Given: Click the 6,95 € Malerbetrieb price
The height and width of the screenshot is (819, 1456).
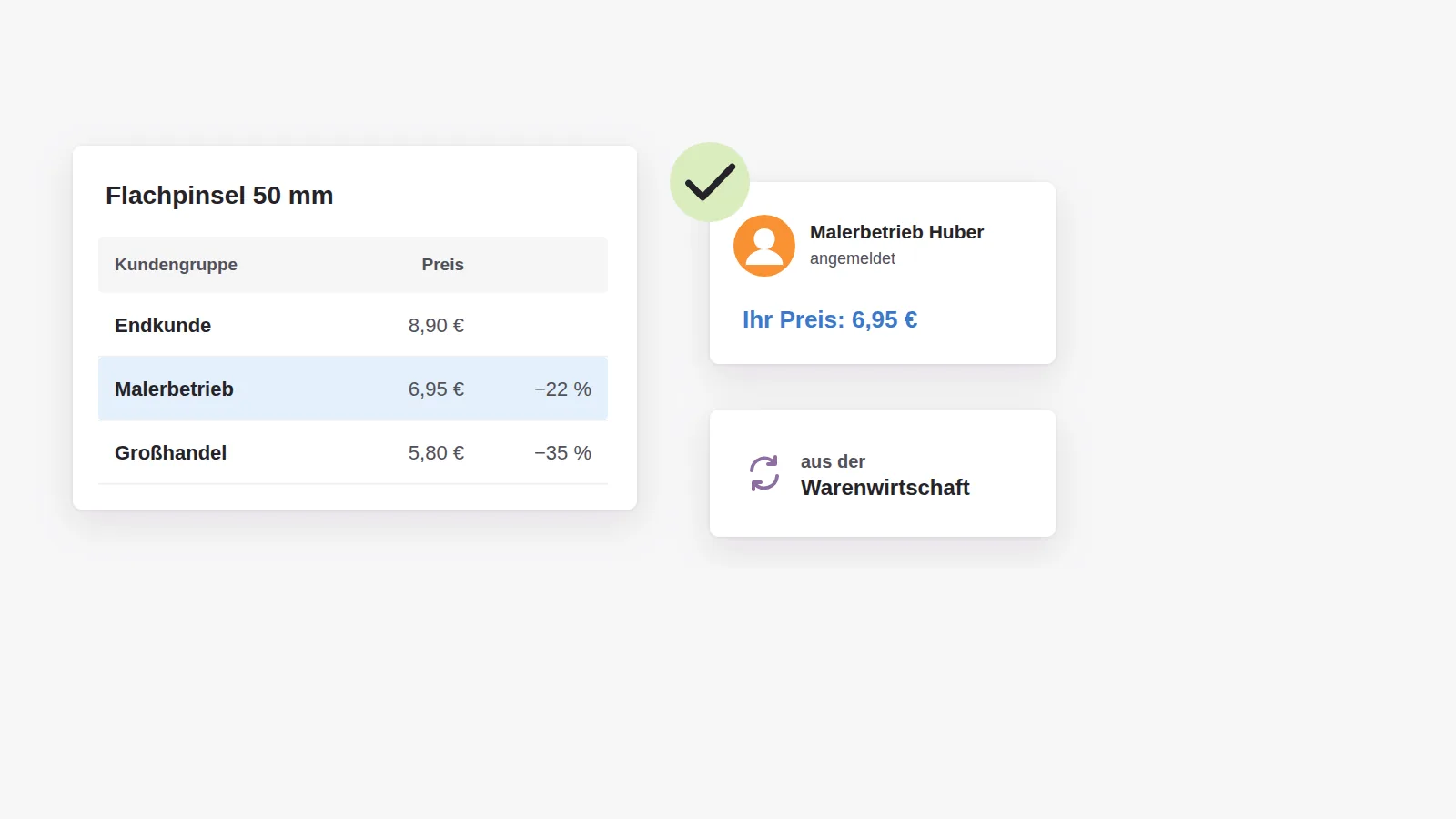Looking at the screenshot, I should [436, 389].
